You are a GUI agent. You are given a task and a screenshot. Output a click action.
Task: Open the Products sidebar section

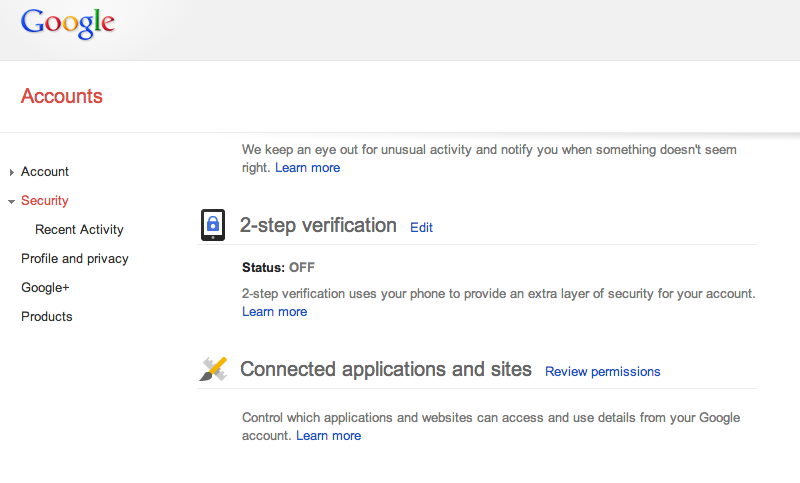46,316
